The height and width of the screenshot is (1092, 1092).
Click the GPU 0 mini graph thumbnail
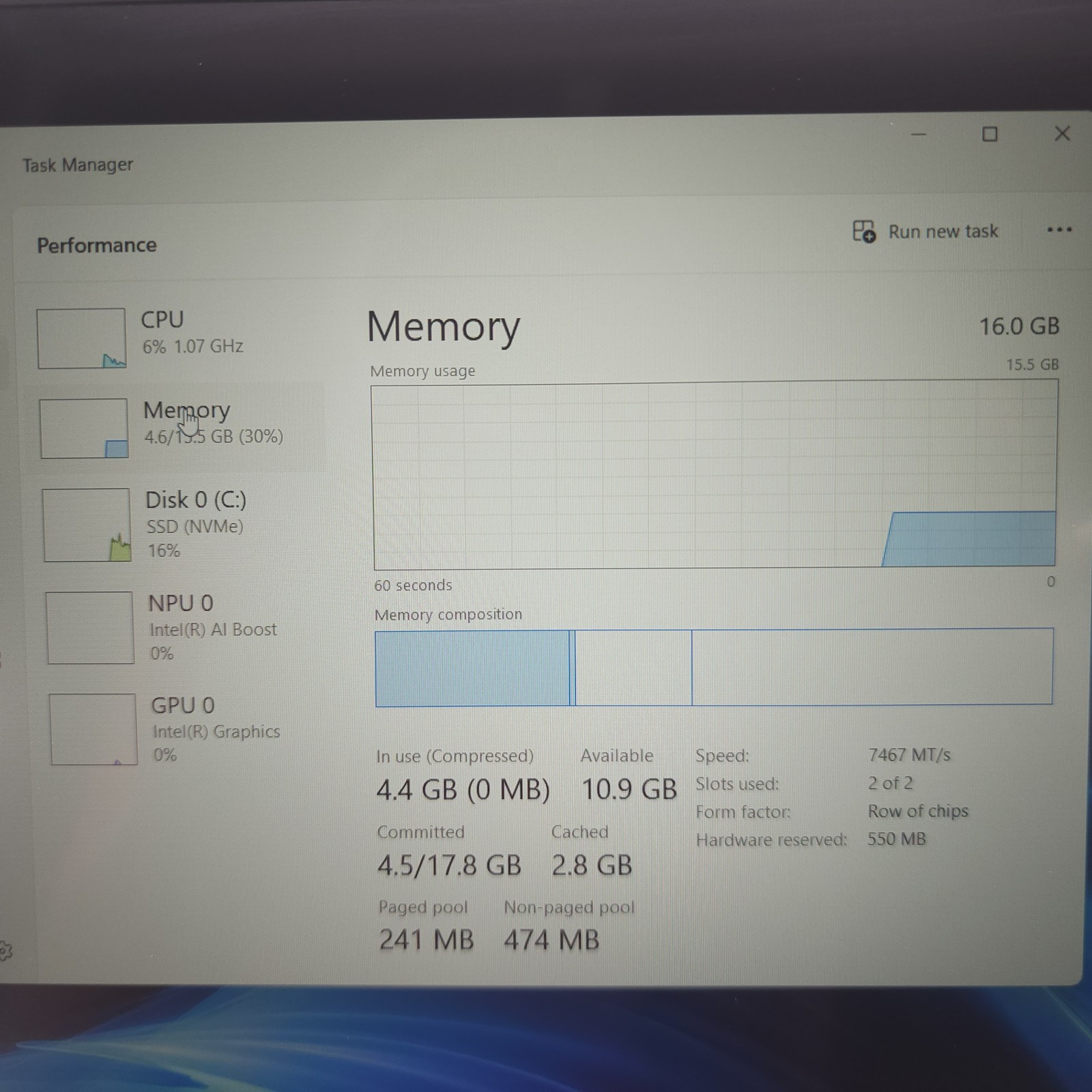pos(93,730)
